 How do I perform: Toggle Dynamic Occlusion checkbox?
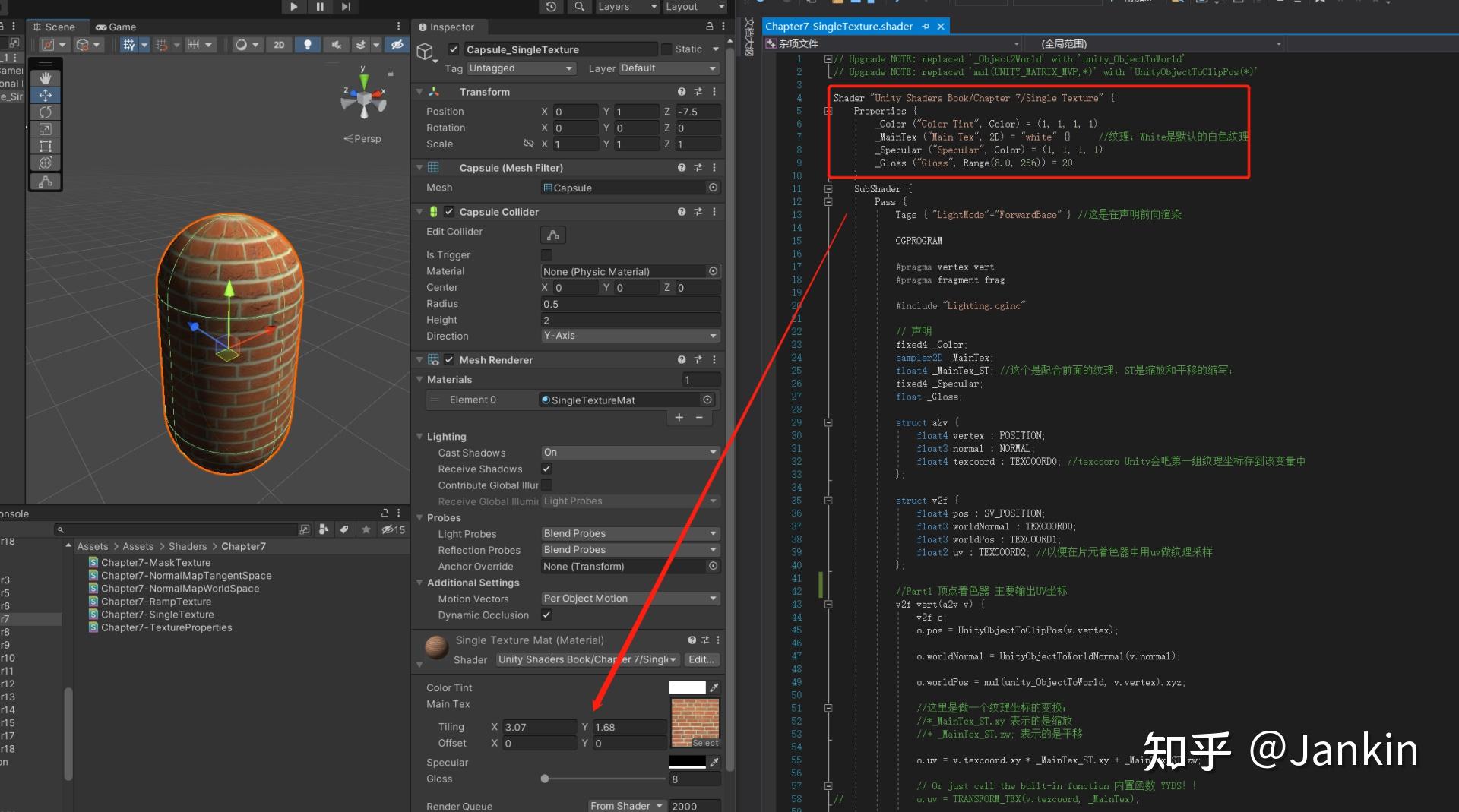(x=546, y=615)
